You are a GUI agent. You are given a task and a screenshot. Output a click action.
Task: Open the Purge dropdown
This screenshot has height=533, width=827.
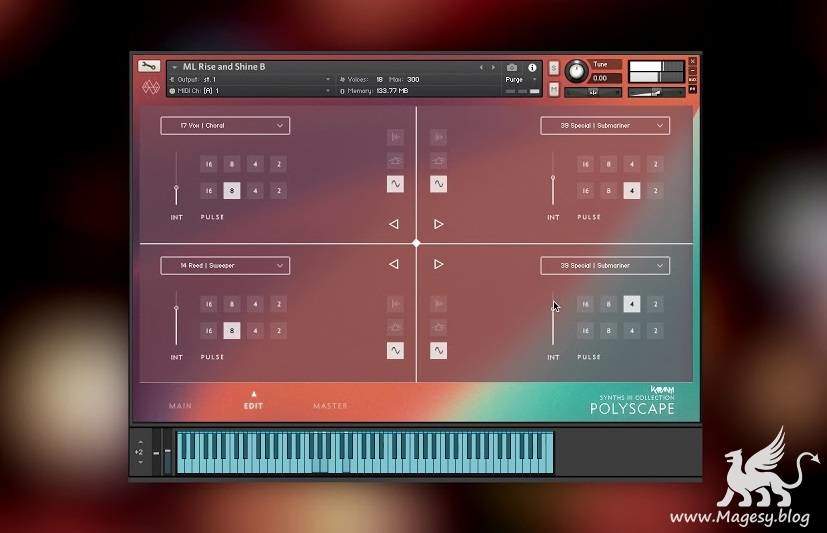point(520,80)
